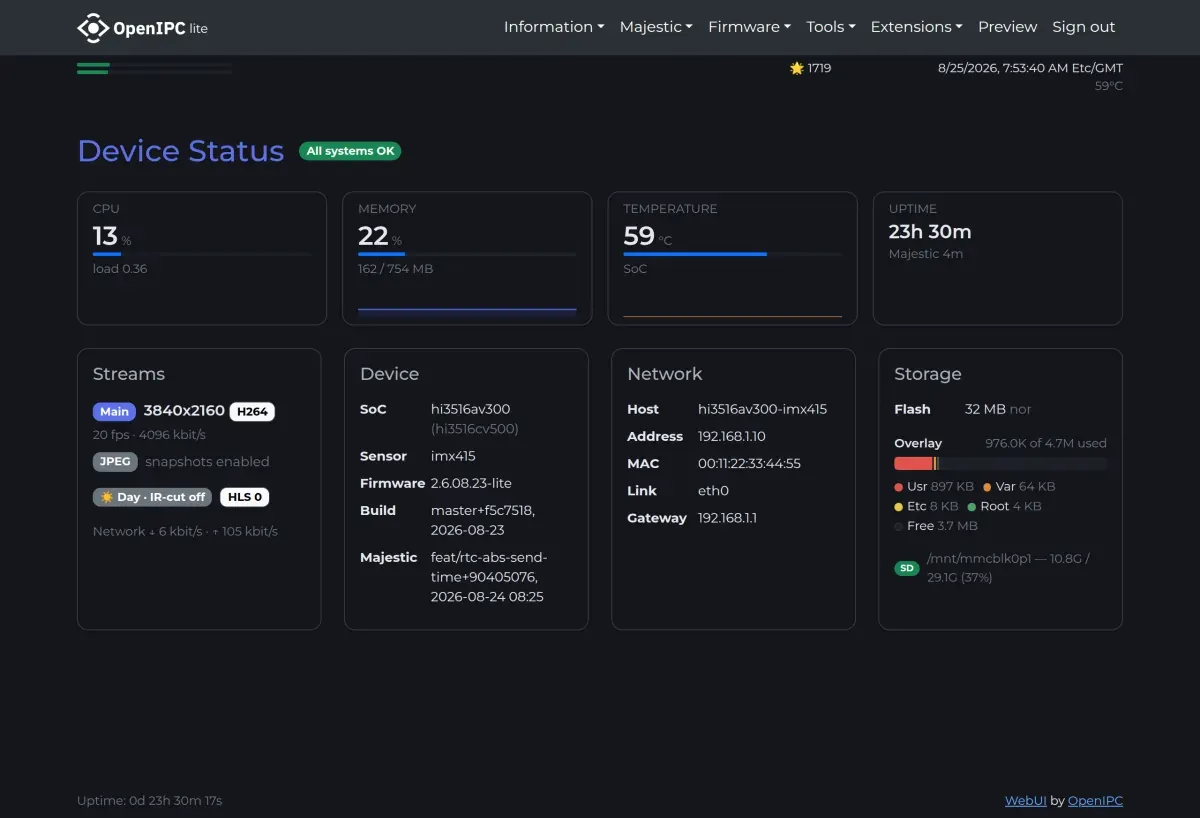
Task: Click the IP address 192.168.1.10
Action: tap(732, 436)
